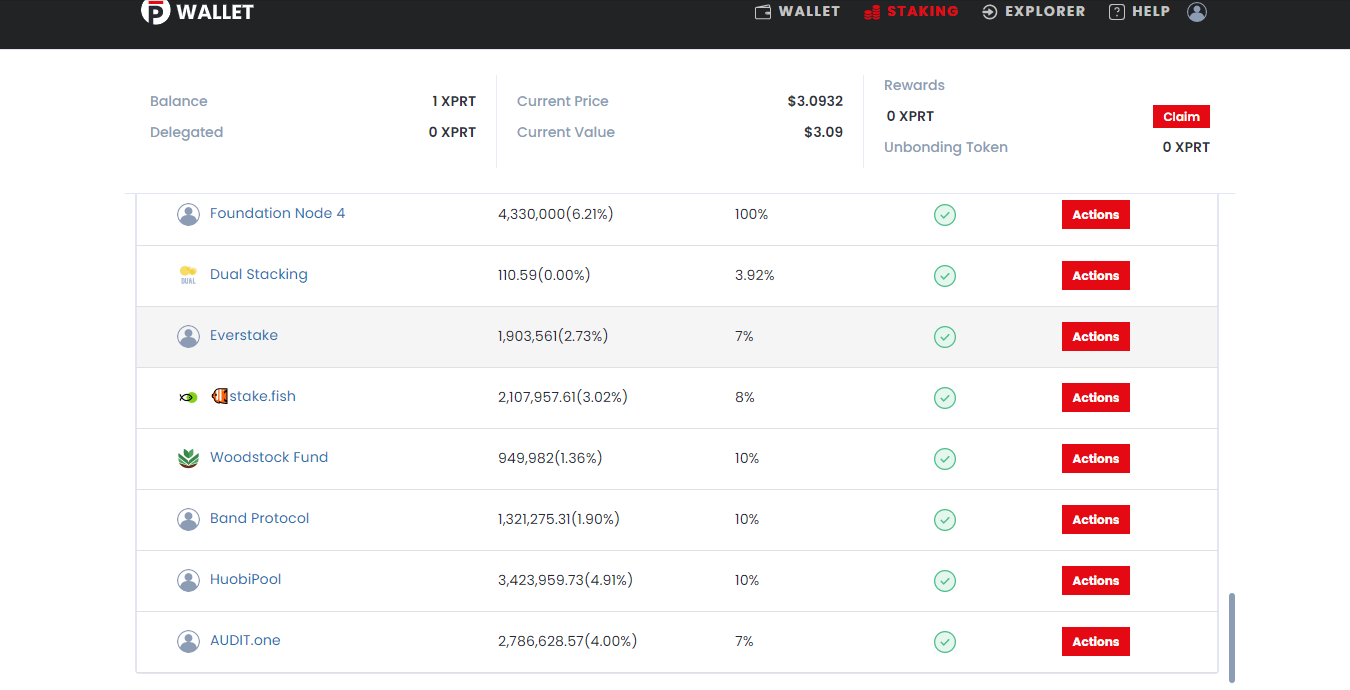
Task: Open the Band Protocol validator link
Action: 260,518
